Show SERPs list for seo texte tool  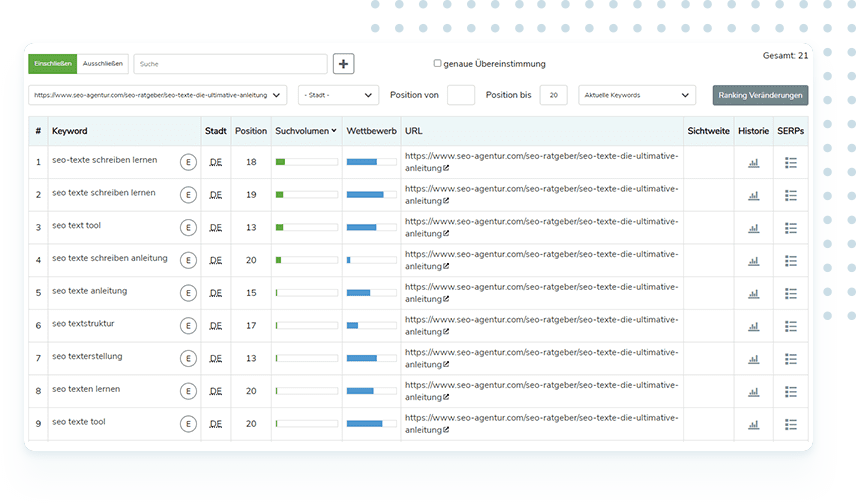[790, 425]
